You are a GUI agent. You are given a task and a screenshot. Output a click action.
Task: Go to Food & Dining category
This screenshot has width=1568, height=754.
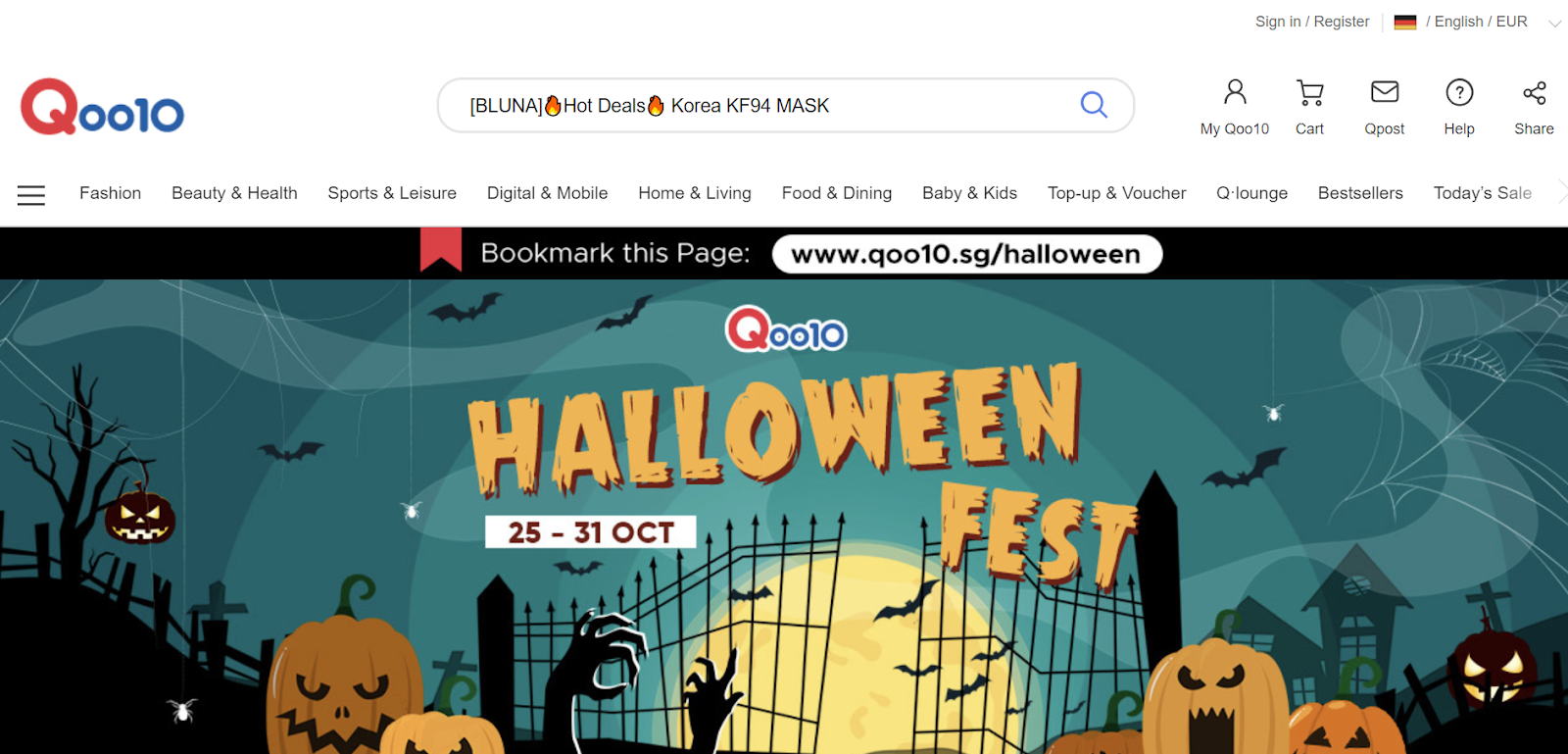coord(837,193)
